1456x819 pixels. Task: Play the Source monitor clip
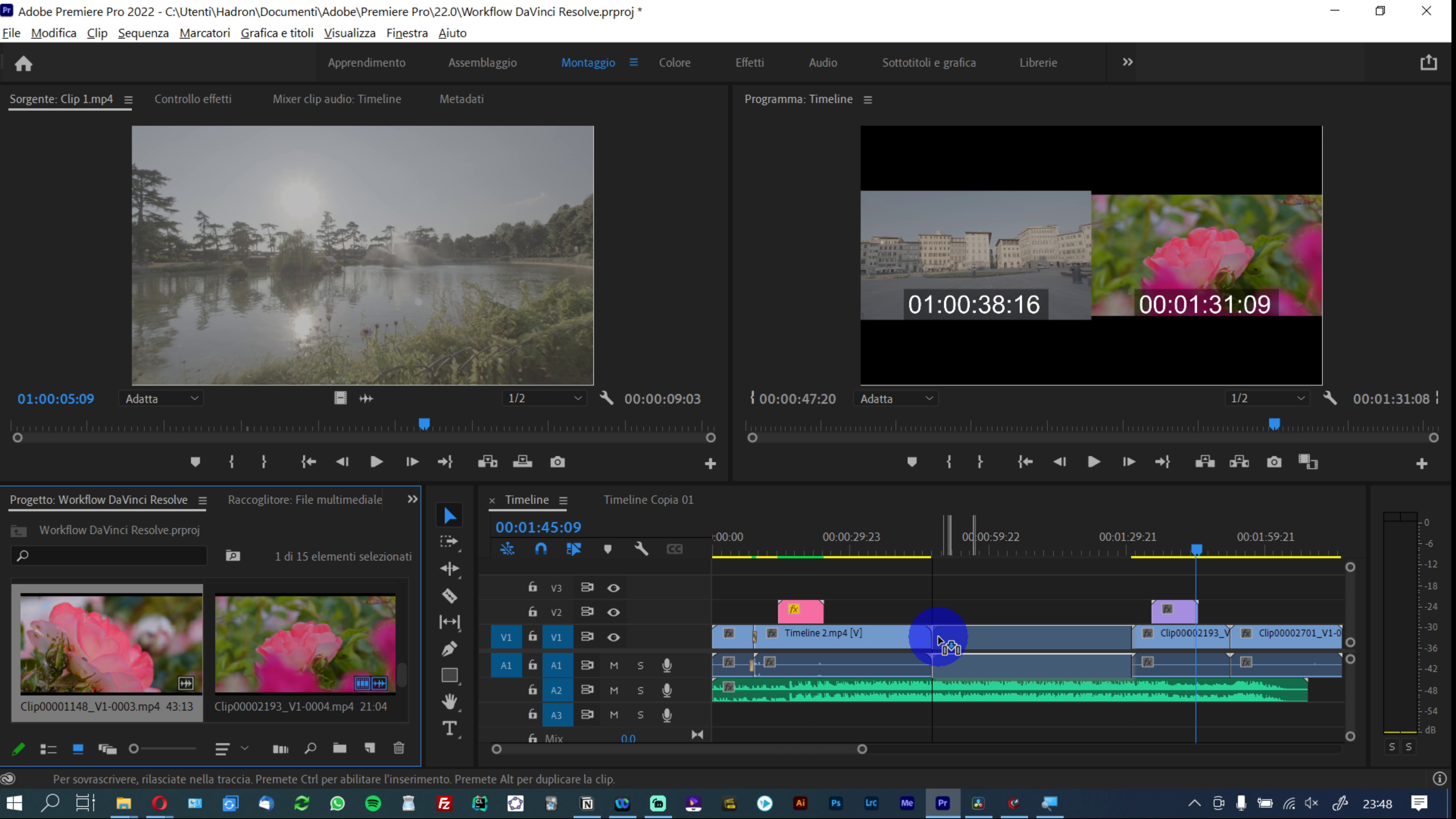pyautogui.click(x=377, y=462)
